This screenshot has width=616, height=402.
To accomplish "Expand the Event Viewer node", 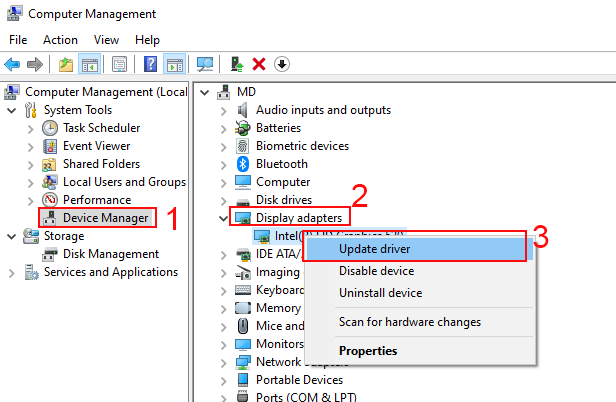I will pyautogui.click(x=31, y=147).
